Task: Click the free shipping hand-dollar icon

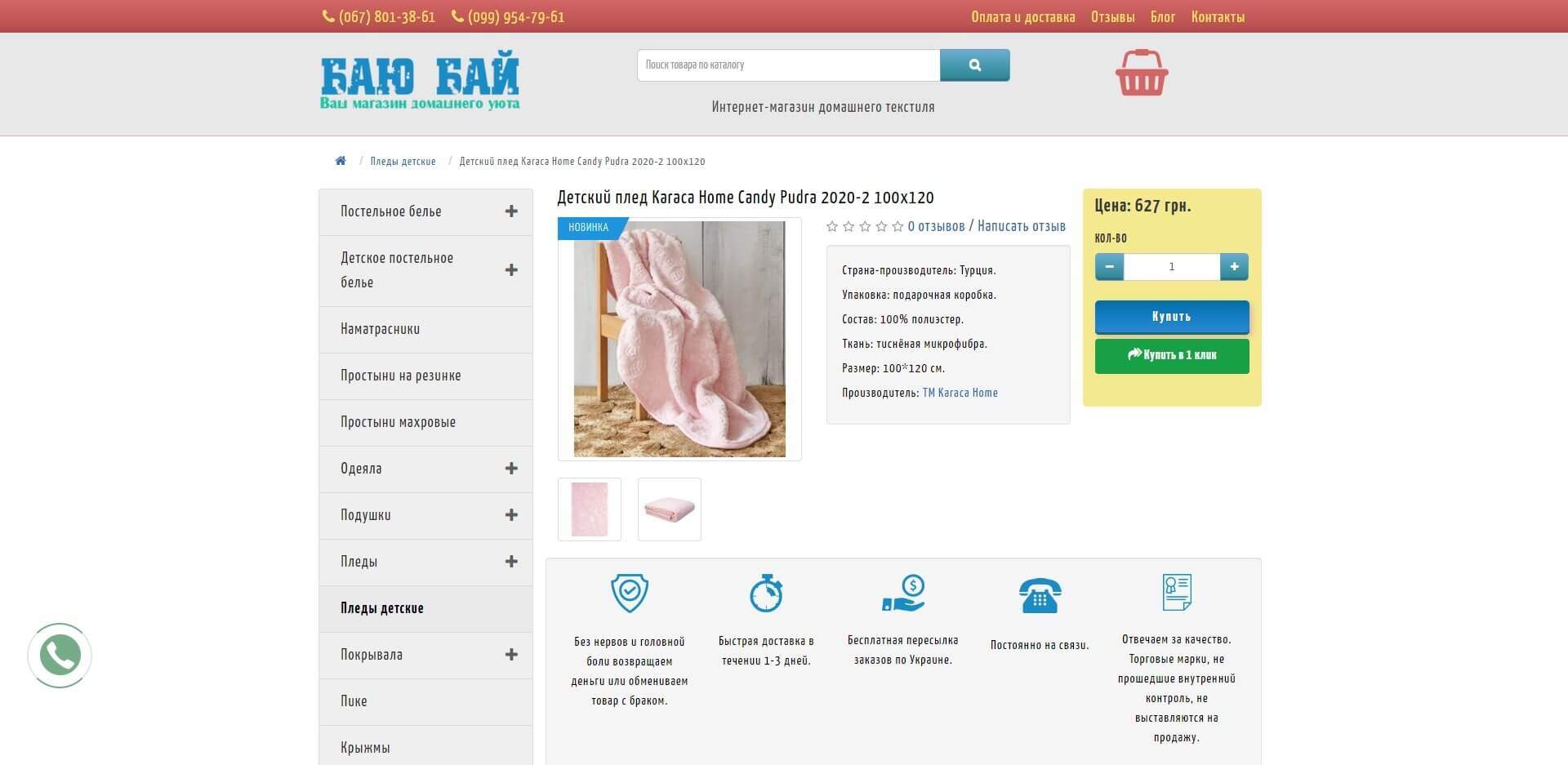Action: 903,593
